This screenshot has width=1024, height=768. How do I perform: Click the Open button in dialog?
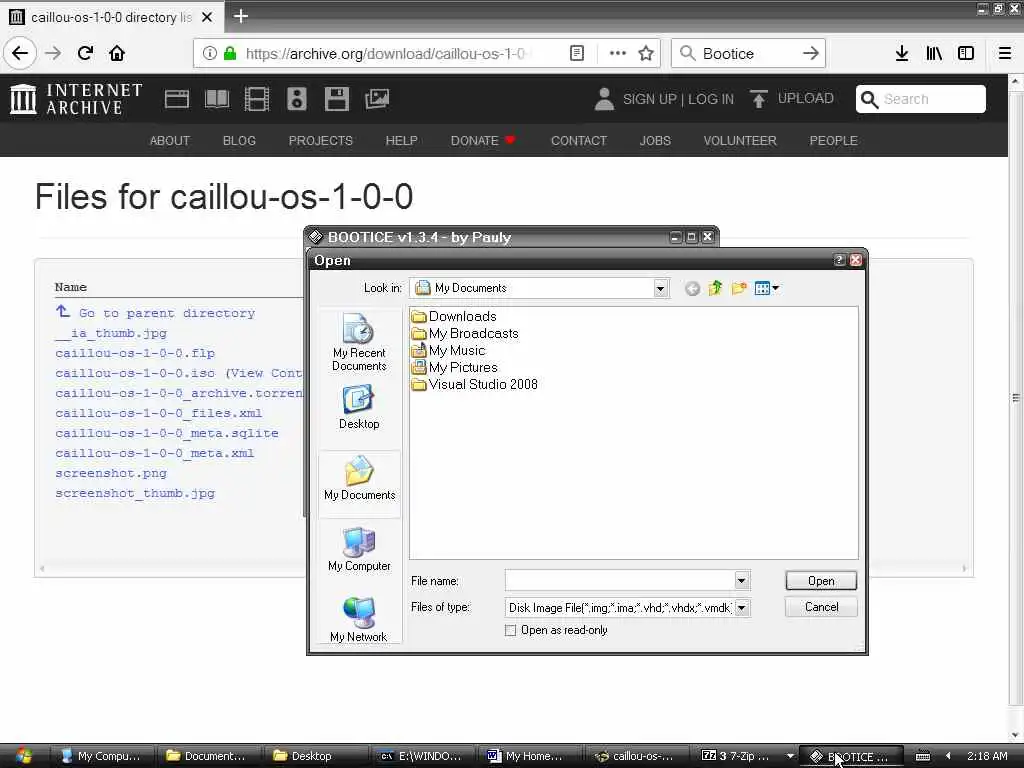pos(821,581)
